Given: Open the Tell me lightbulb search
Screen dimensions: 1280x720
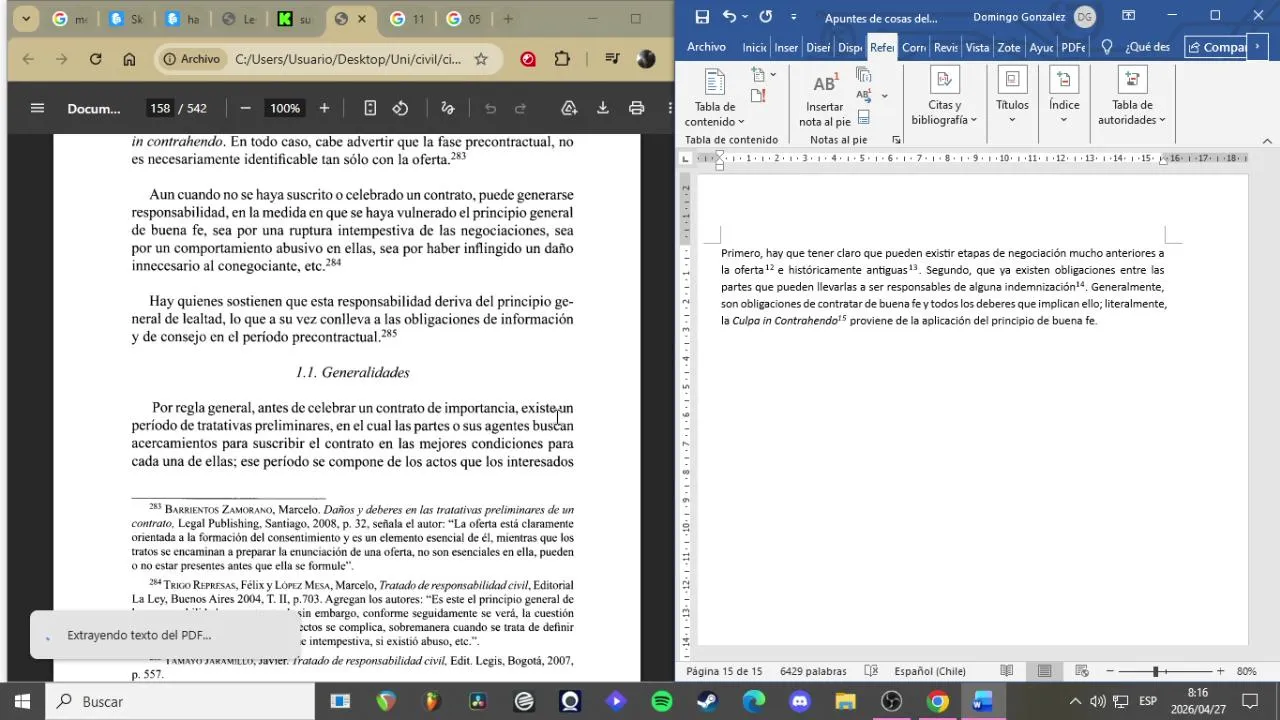Looking at the screenshot, I should pyautogui.click(x=1107, y=47).
